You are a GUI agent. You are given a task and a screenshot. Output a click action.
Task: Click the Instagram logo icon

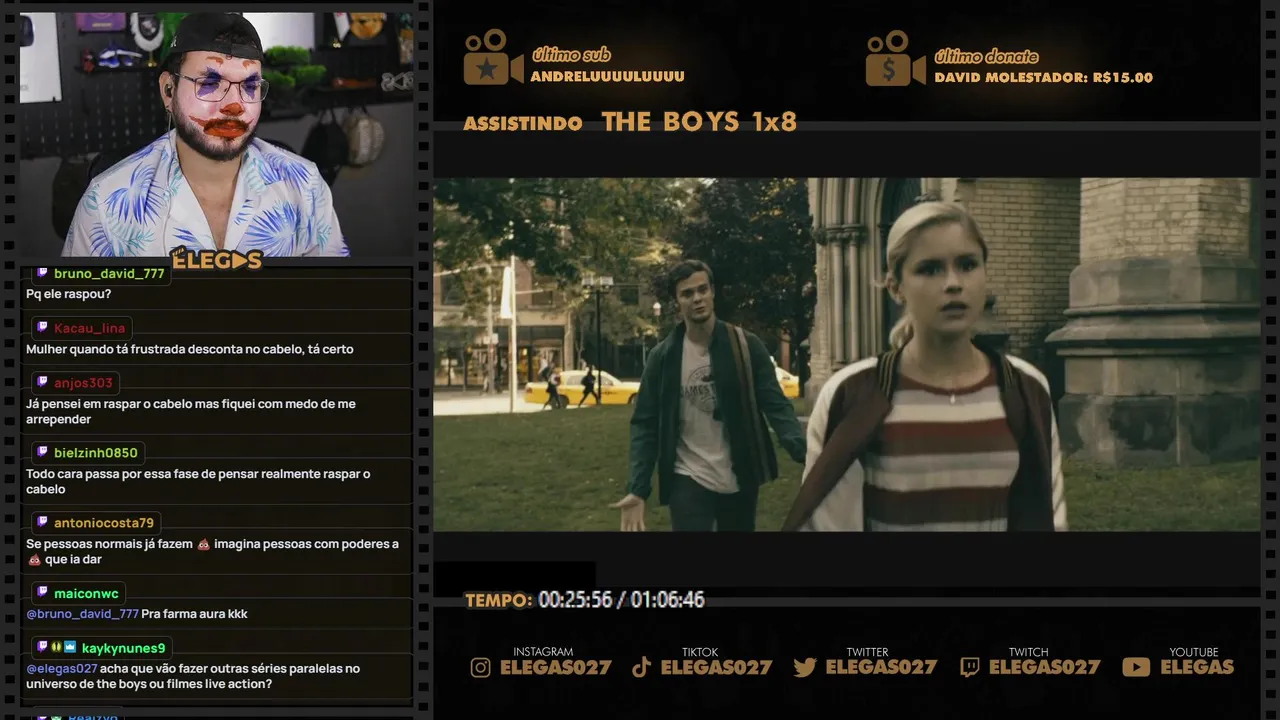pyautogui.click(x=481, y=667)
